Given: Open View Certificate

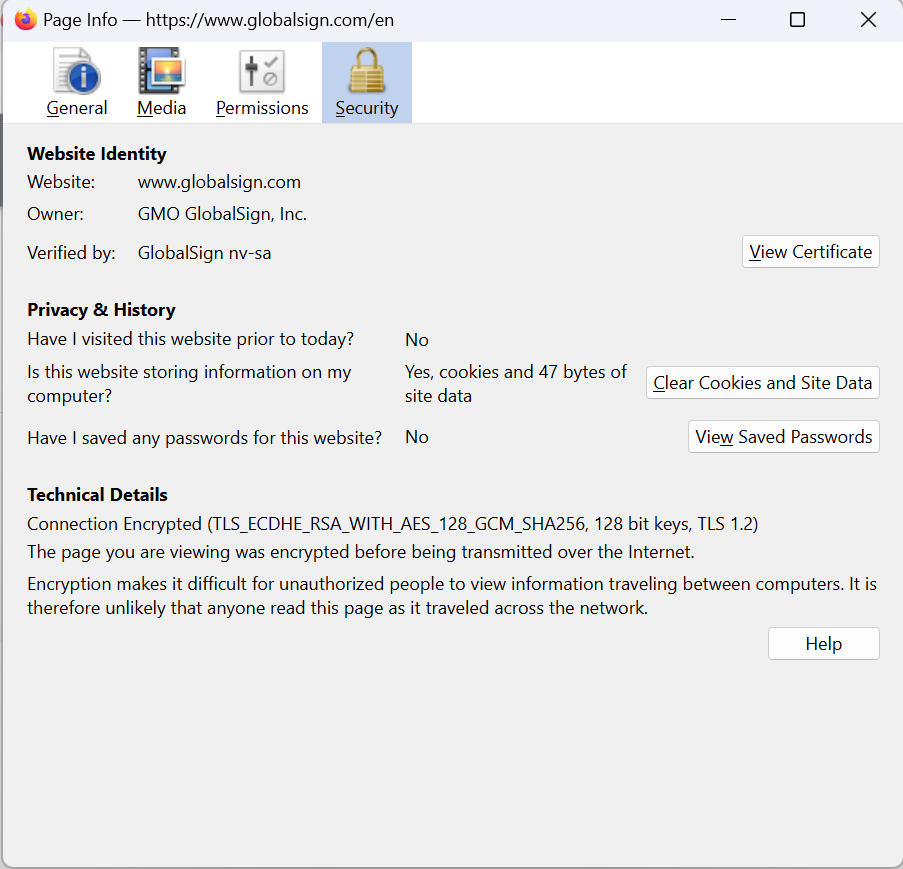Looking at the screenshot, I should pyautogui.click(x=811, y=252).
